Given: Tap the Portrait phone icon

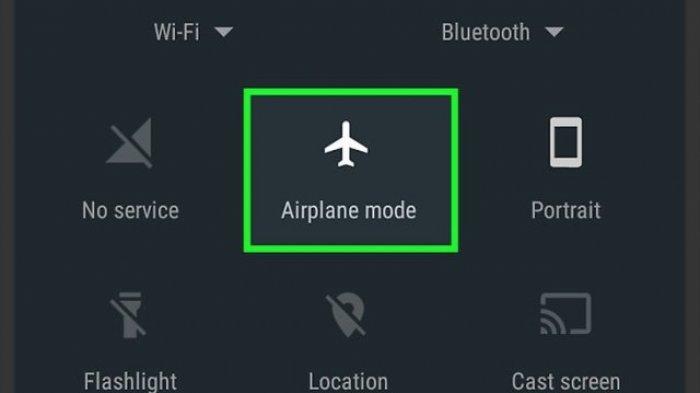Looking at the screenshot, I should 566,142.
